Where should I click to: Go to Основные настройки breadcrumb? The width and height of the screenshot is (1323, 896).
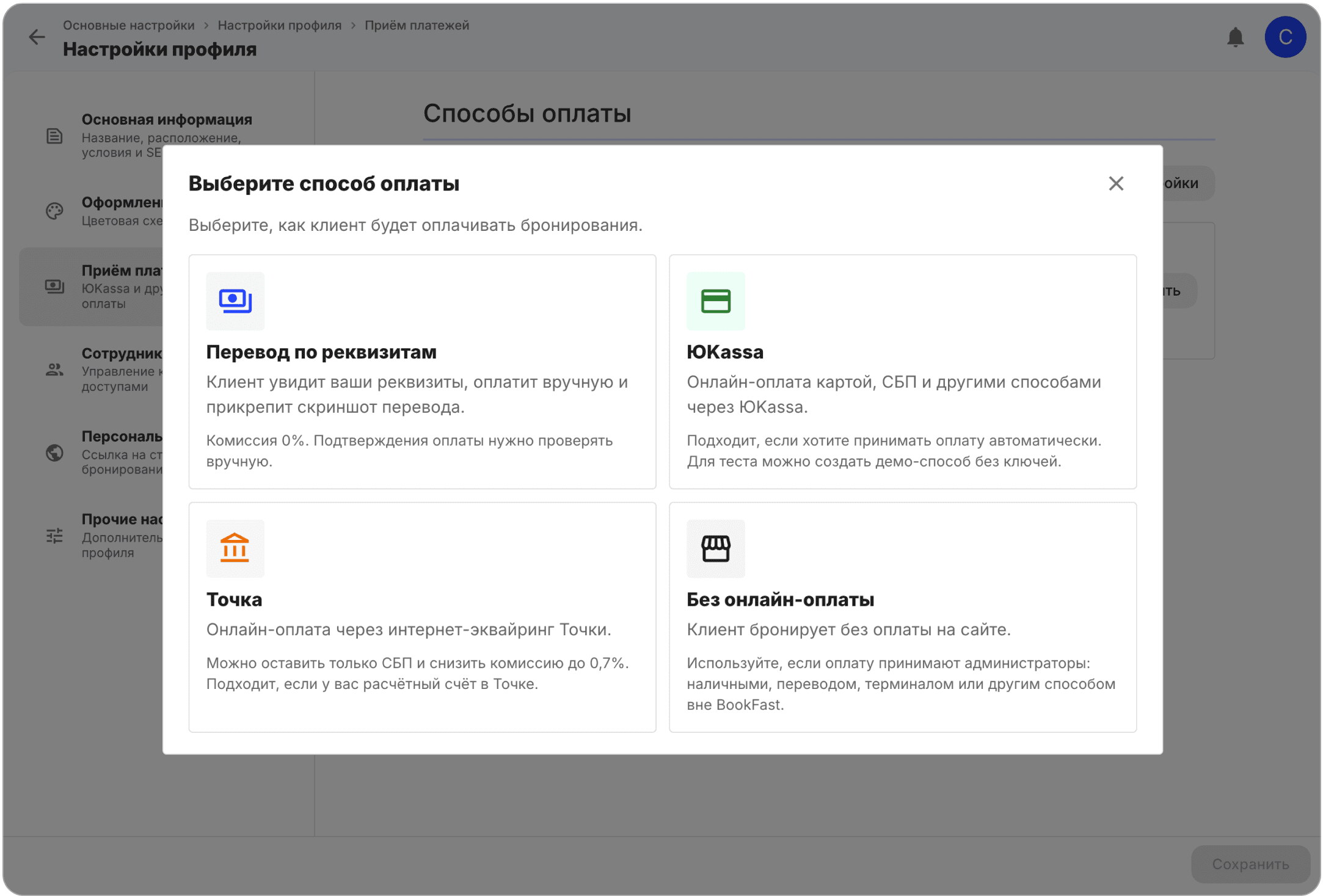point(129,25)
